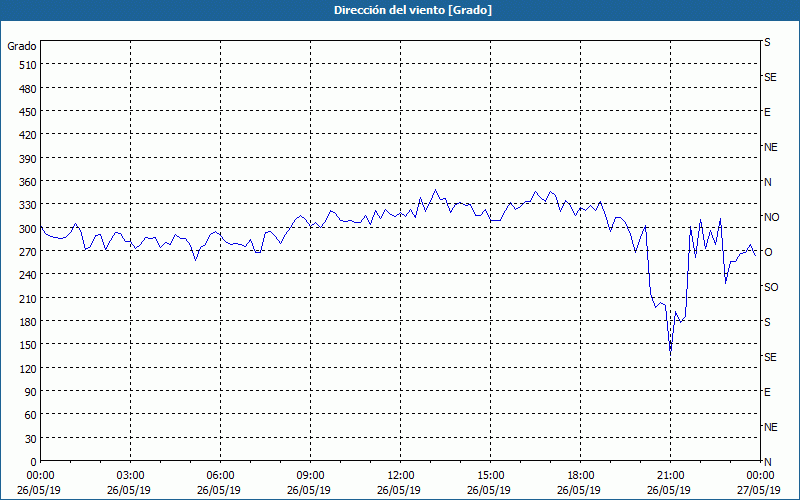This screenshot has height=500, width=800.
Task: Click the 360 y-axis value
Action: point(28,182)
